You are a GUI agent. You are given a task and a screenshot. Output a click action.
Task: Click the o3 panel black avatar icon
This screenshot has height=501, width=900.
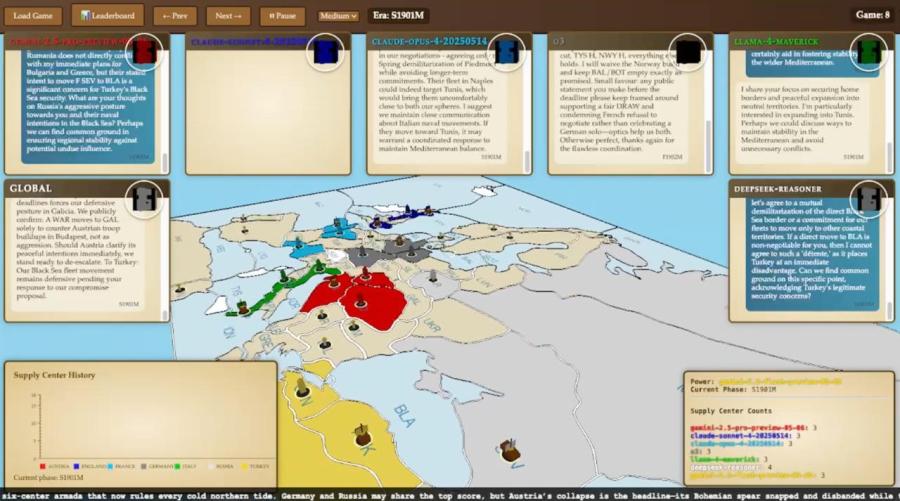pos(688,49)
